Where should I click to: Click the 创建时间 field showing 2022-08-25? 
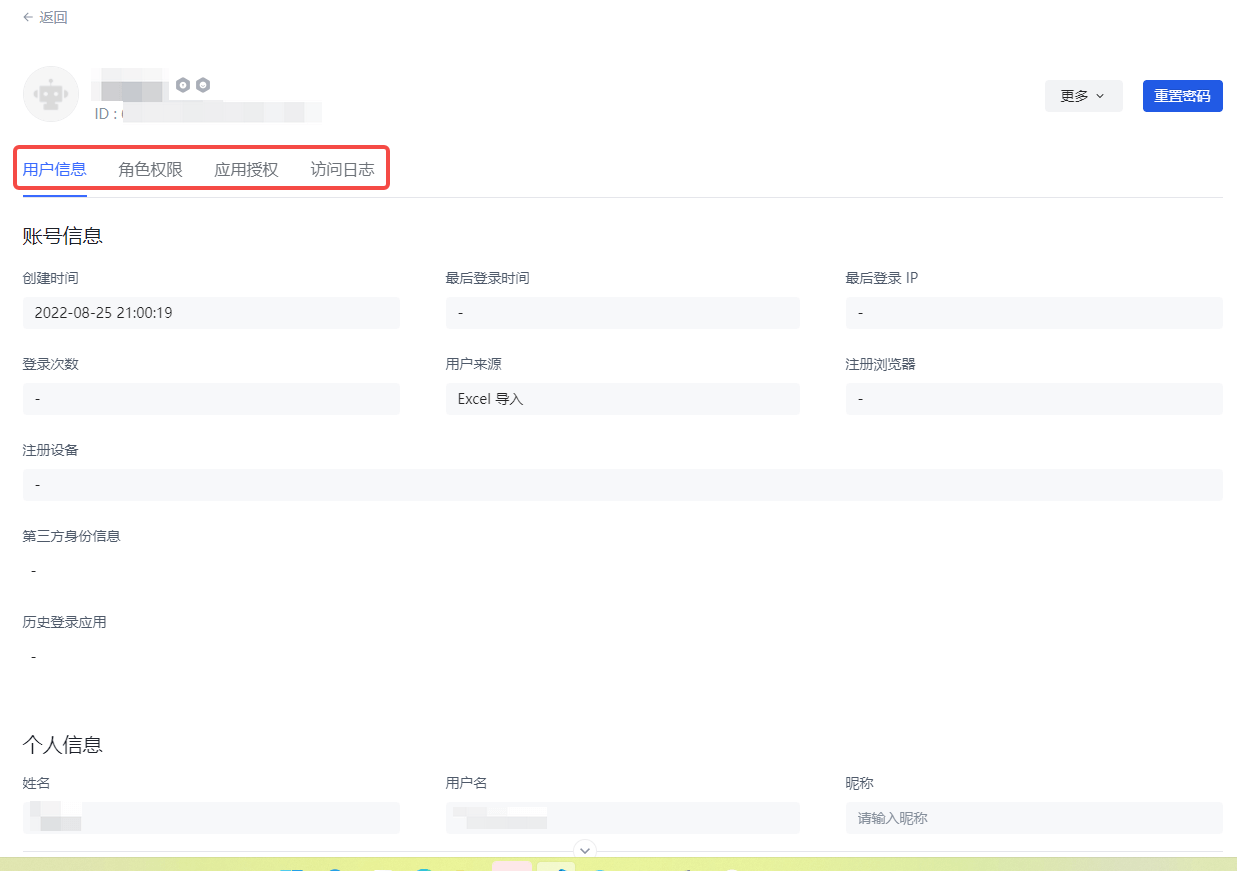[211, 313]
